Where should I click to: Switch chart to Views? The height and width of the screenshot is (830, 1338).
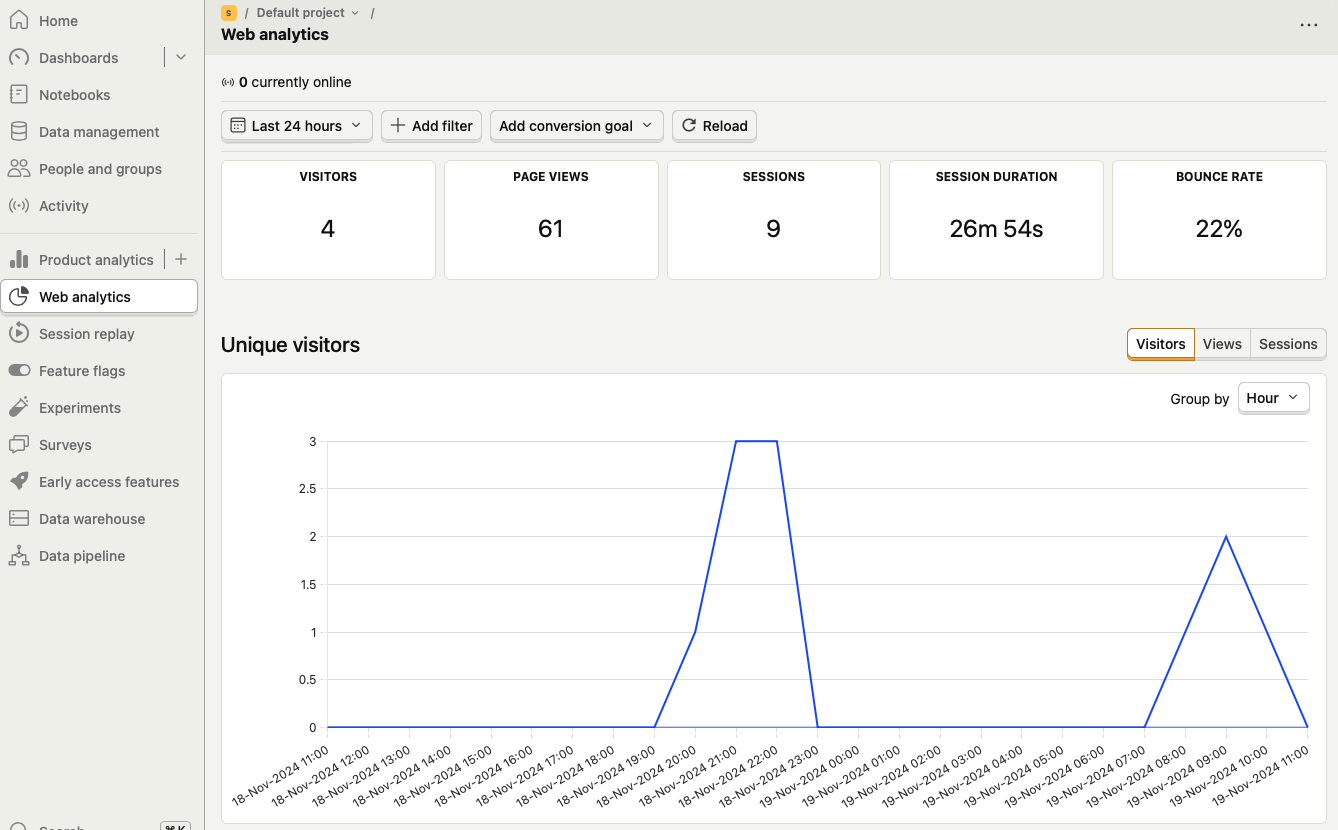(1222, 344)
